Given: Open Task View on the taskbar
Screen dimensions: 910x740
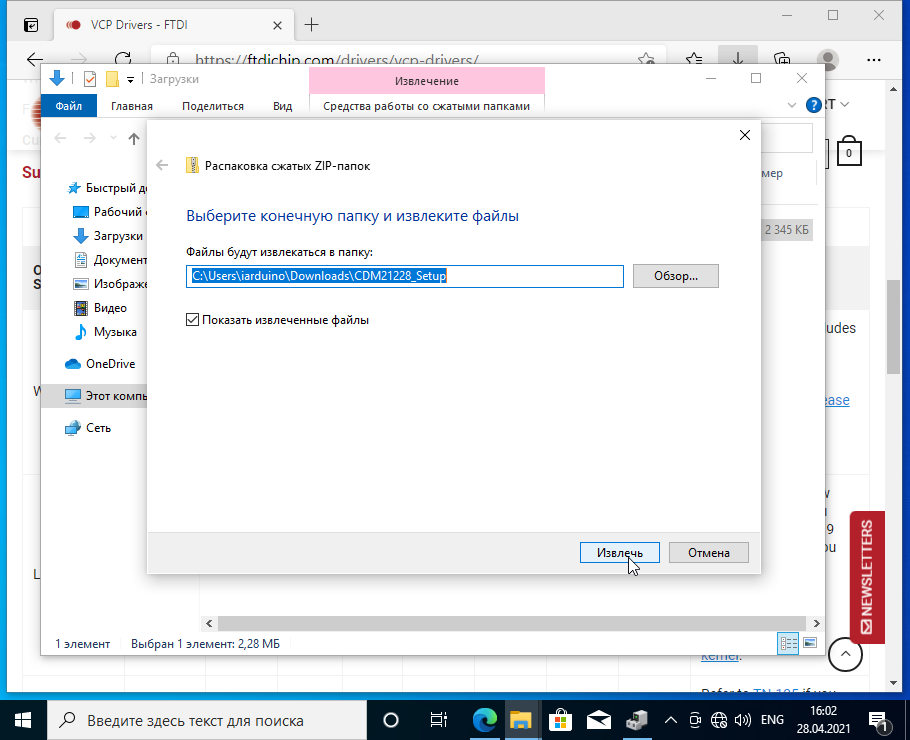Looking at the screenshot, I should pyautogui.click(x=438, y=720).
